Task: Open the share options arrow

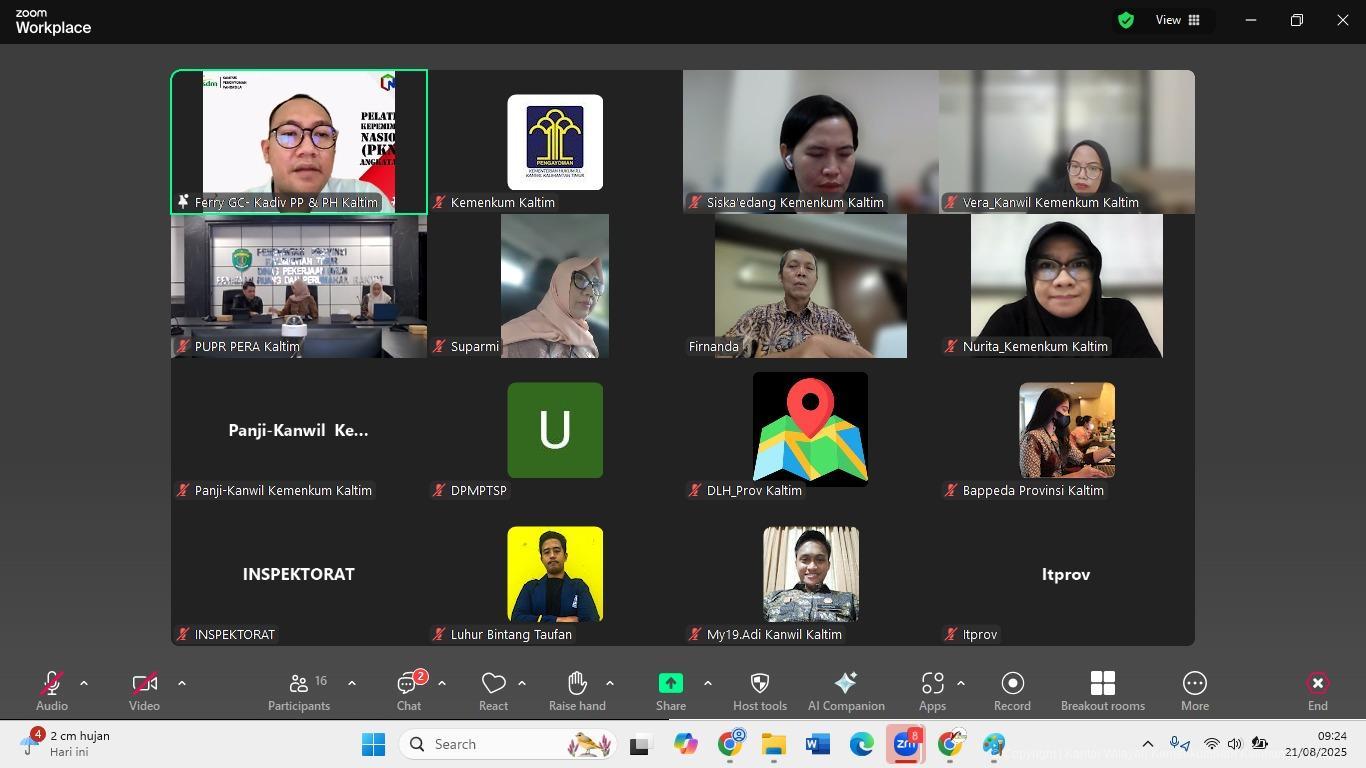Action: [708, 683]
